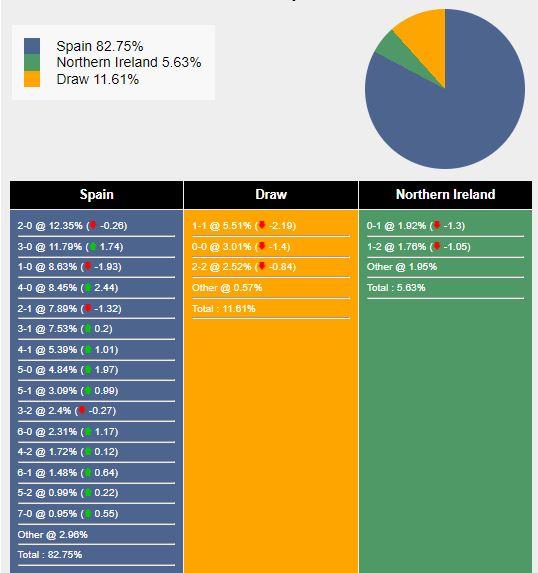This screenshot has height=573, width=538.
Task: Click the orange Draw legend swatch
Action: pyautogui.click(x=32, y=79)
